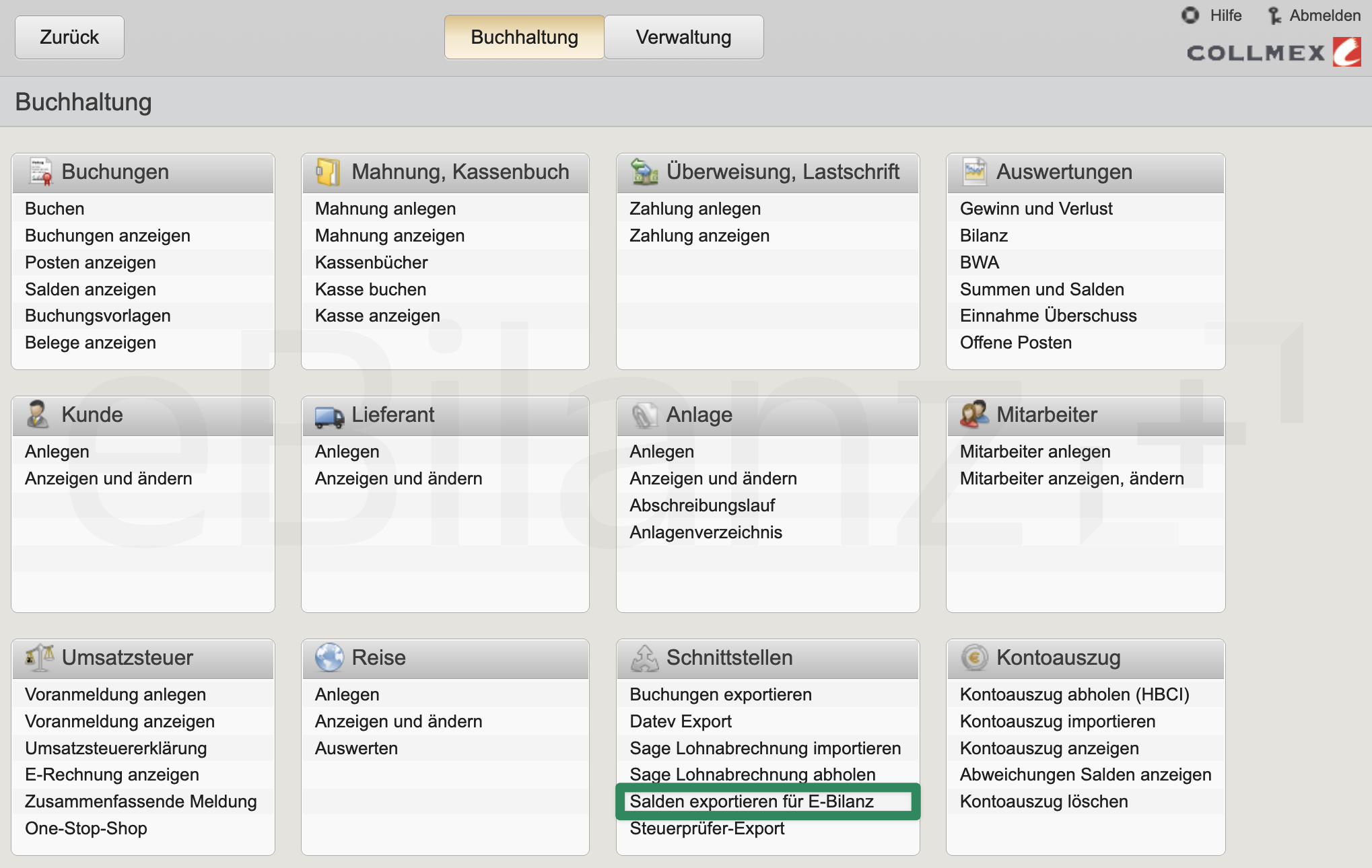Open Datev Export
The width and height of the screenshot is (1372, 868).
point(681,721)
